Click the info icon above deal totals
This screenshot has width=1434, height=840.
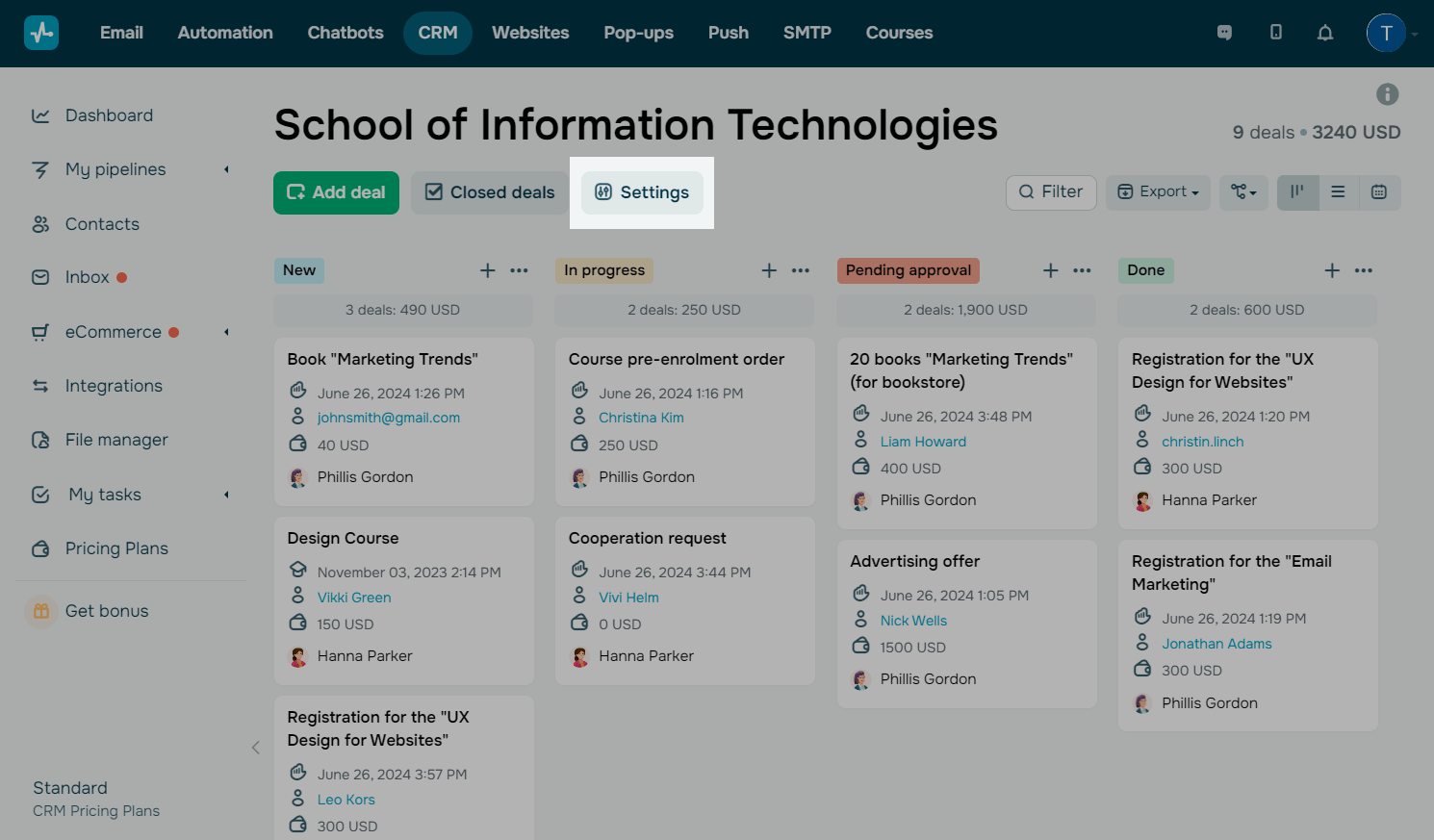pyautogui.click(x=1387, y=94)
